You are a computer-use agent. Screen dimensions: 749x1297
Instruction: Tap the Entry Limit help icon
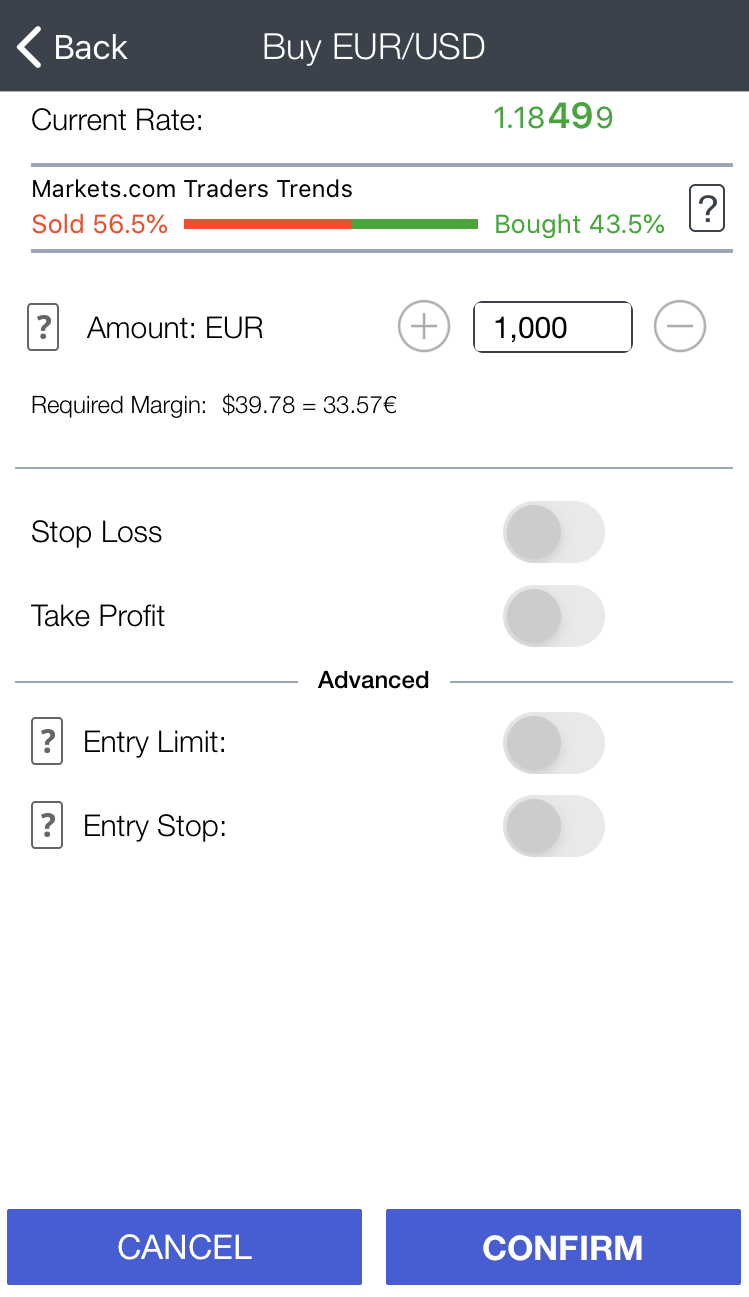(47, 742)
